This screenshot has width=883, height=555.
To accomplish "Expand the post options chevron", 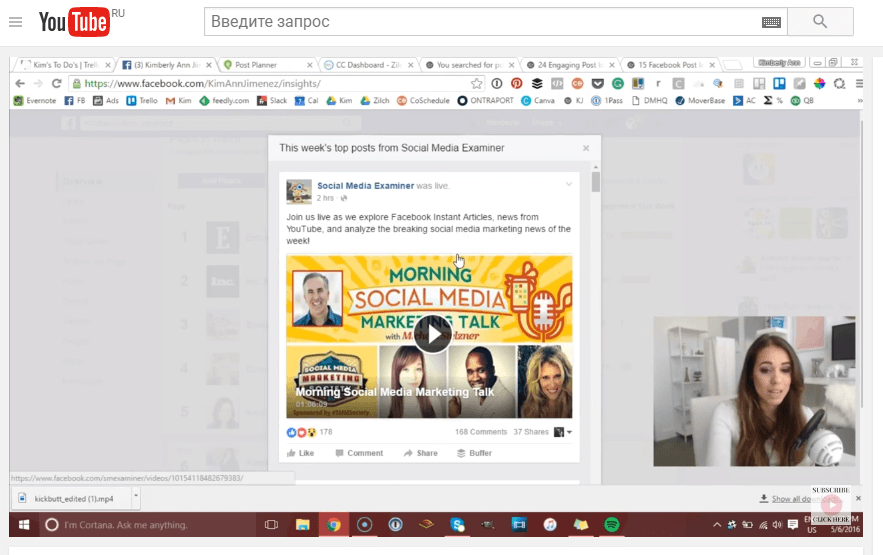I will (569, 184).
